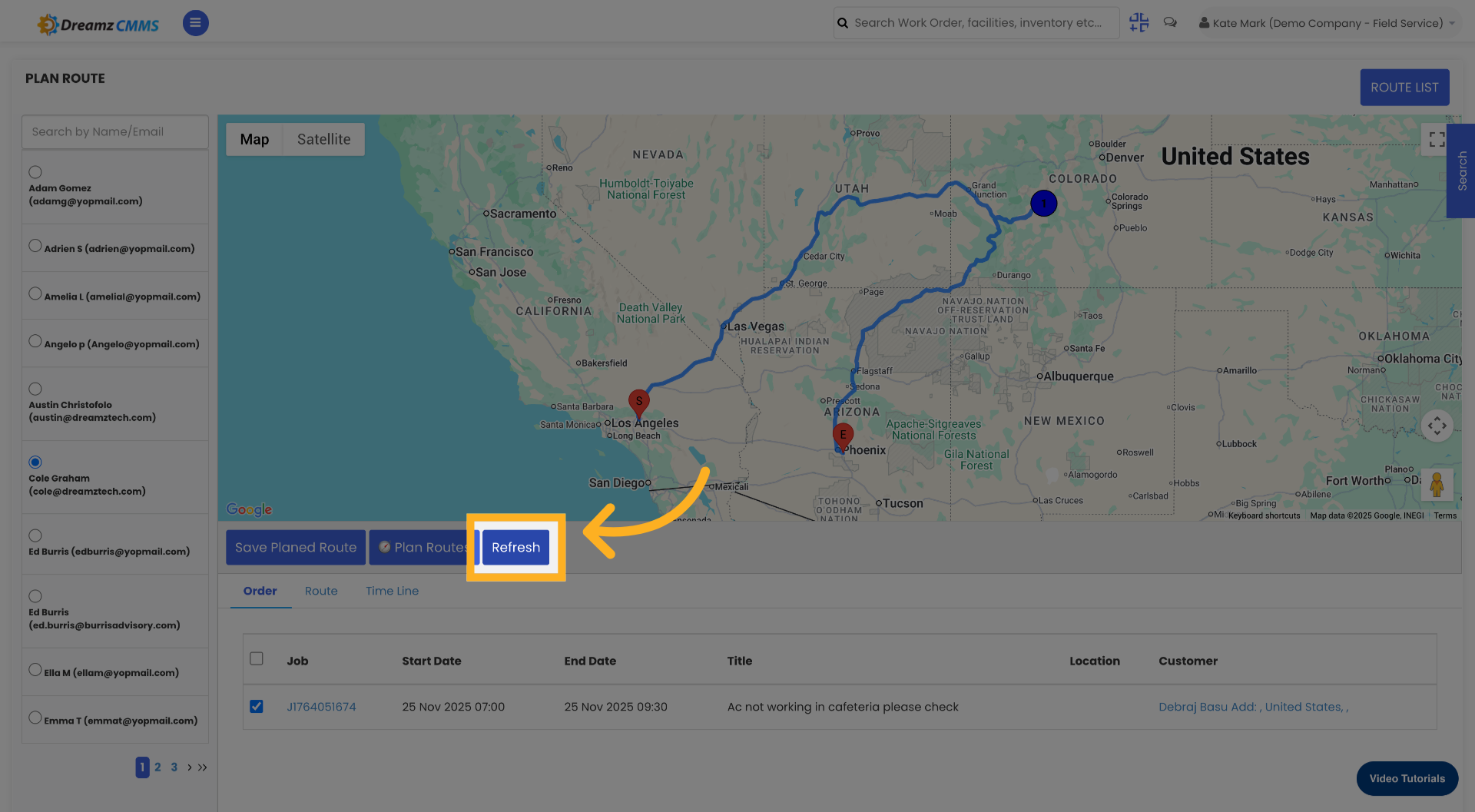Screen dimensions: 1475x812
Task: Enter fullscreen using the map fullscreen icon
Action: pos(1437,139)
